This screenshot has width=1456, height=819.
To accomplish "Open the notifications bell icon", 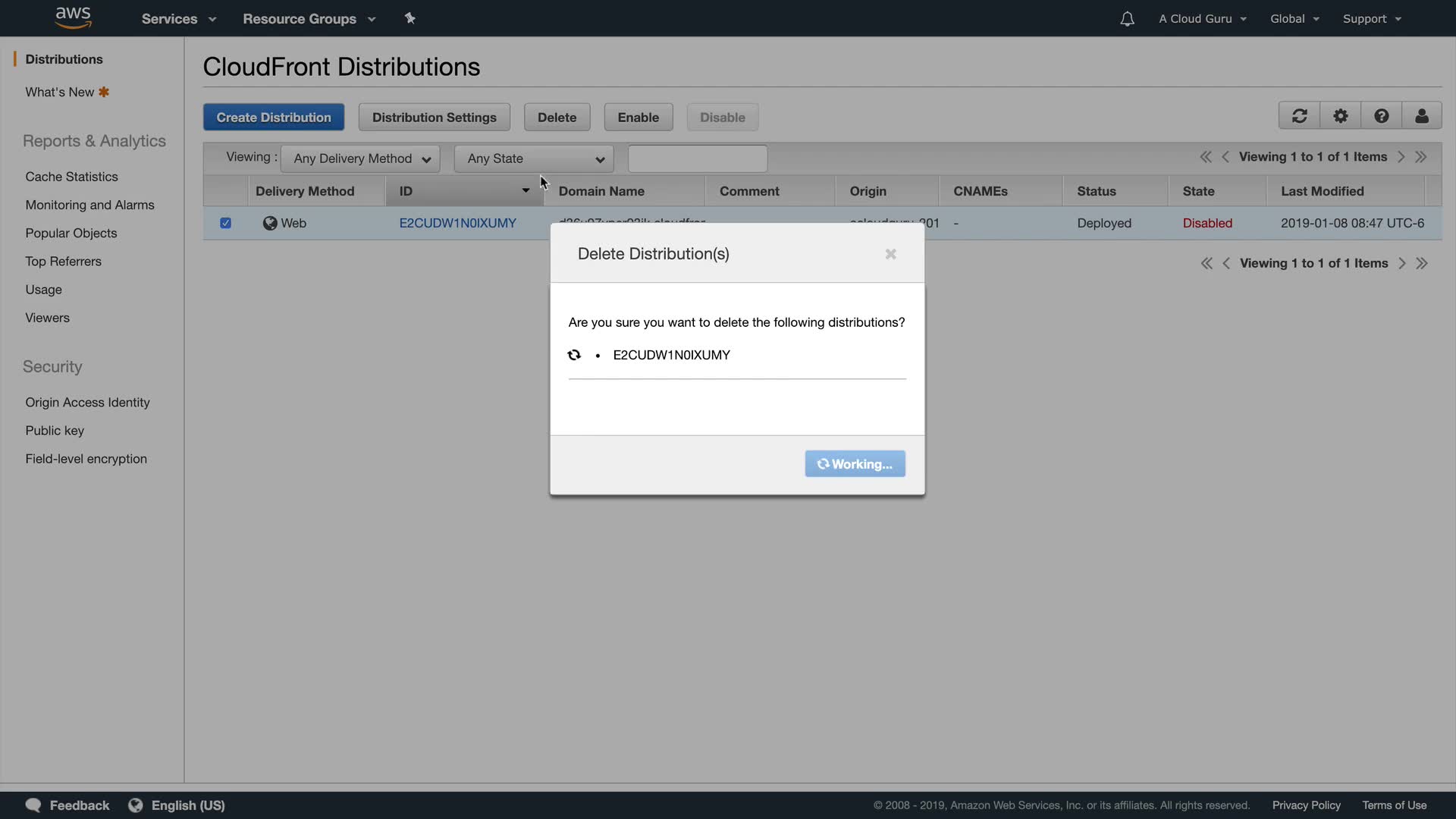I will [1127, 19].
